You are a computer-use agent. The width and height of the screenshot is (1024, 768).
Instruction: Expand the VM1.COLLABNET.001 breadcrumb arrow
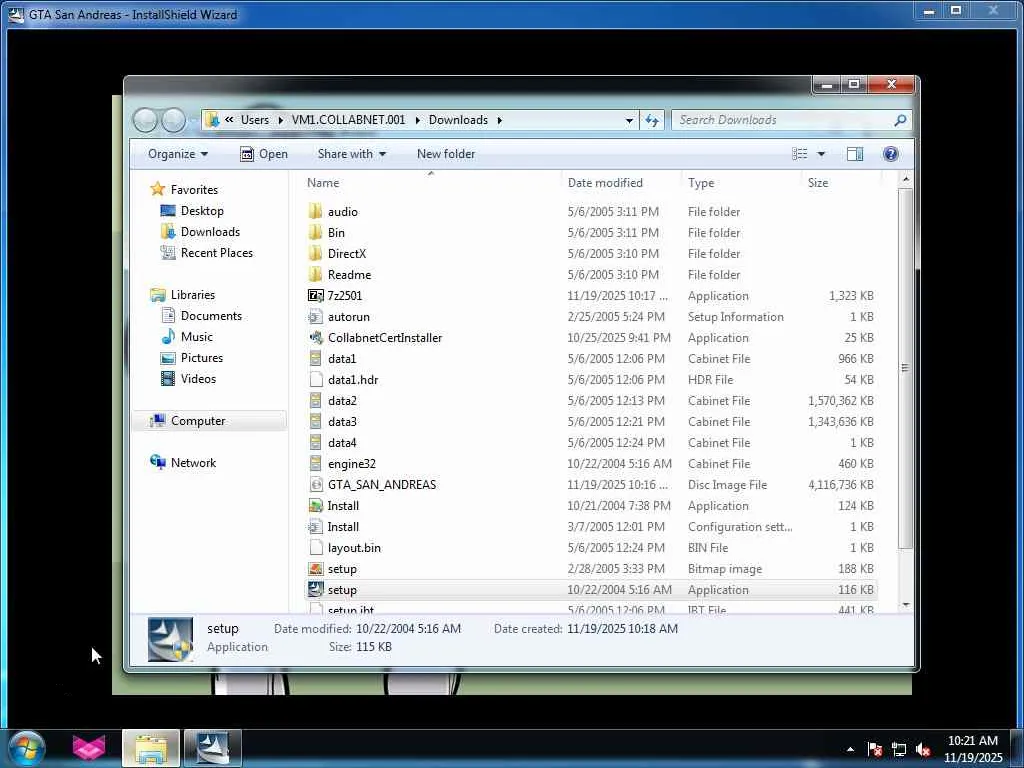[x=417, y=120]
